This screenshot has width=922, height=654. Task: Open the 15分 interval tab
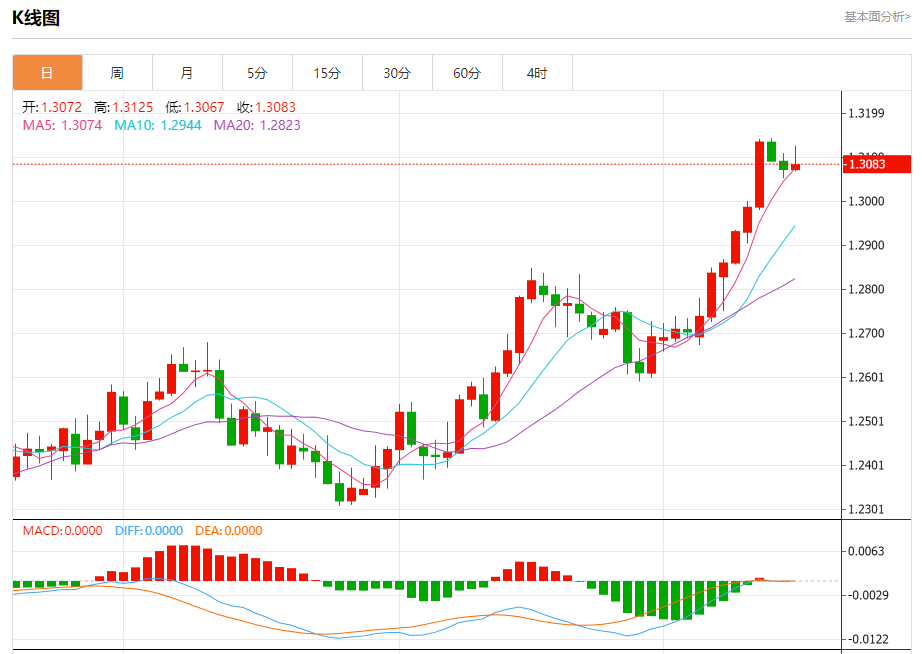tap(327, 73)
